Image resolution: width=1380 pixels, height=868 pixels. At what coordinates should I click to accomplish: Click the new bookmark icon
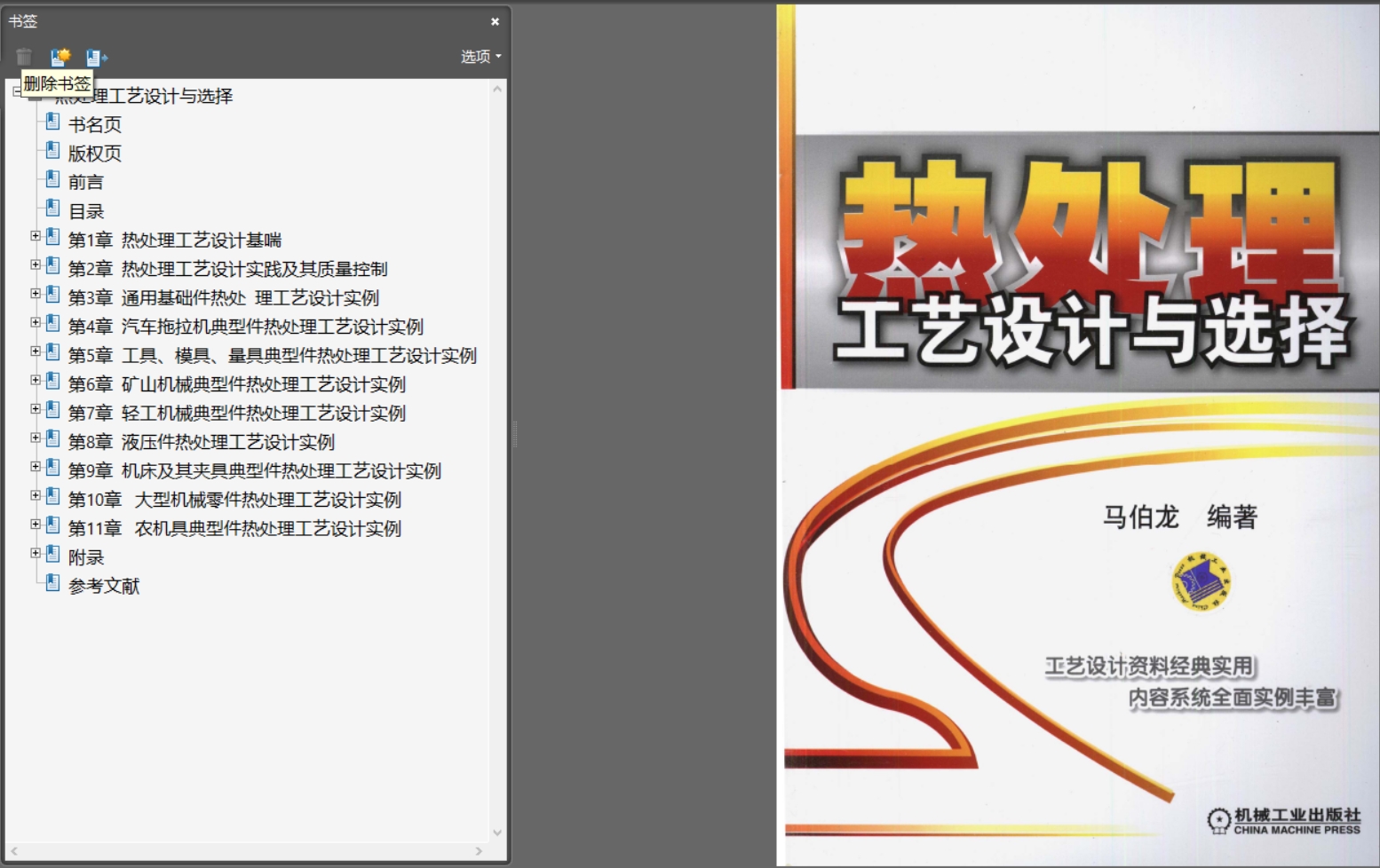click(60, 57)
